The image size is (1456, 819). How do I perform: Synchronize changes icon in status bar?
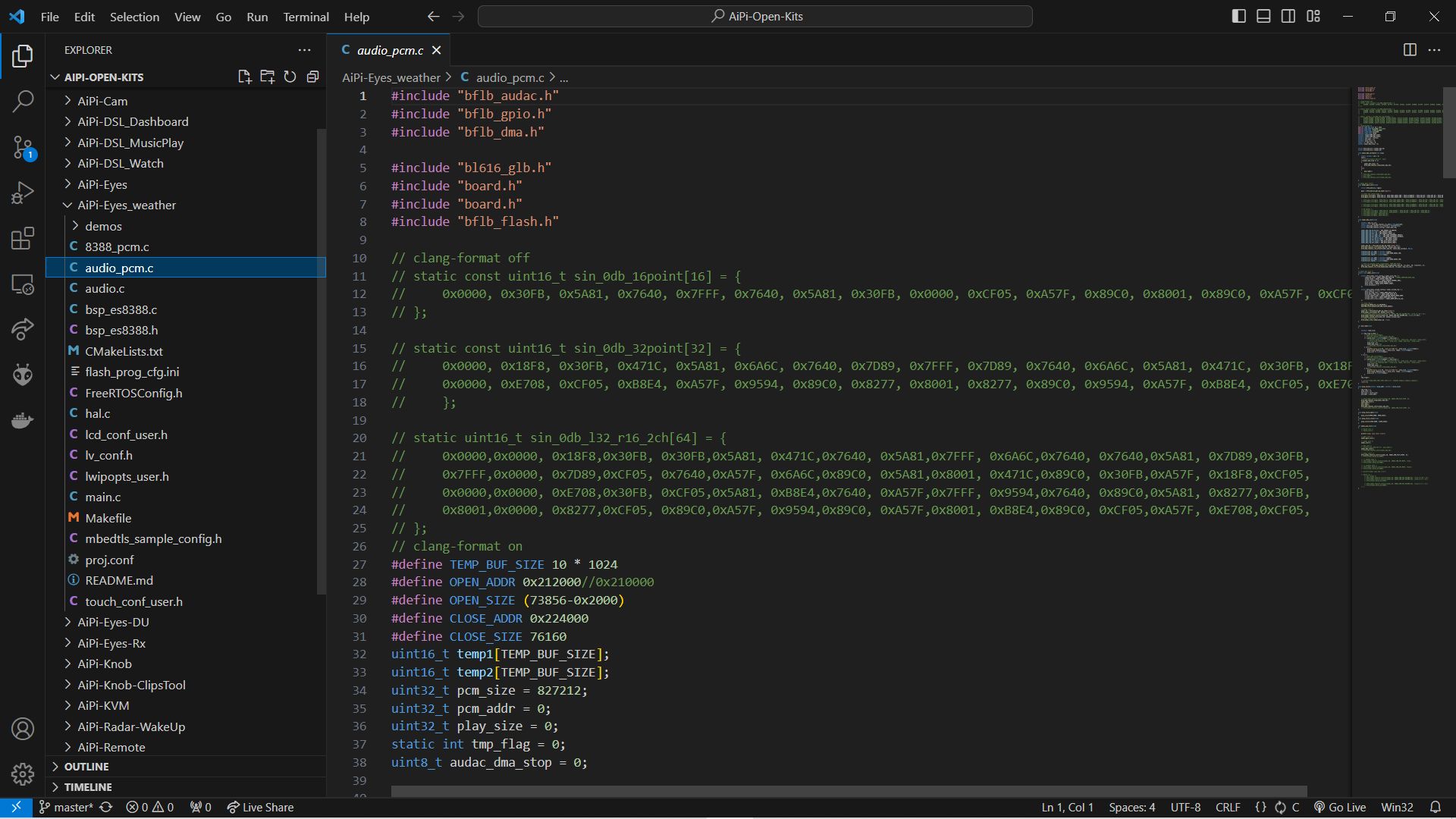(x=106, y=807)
